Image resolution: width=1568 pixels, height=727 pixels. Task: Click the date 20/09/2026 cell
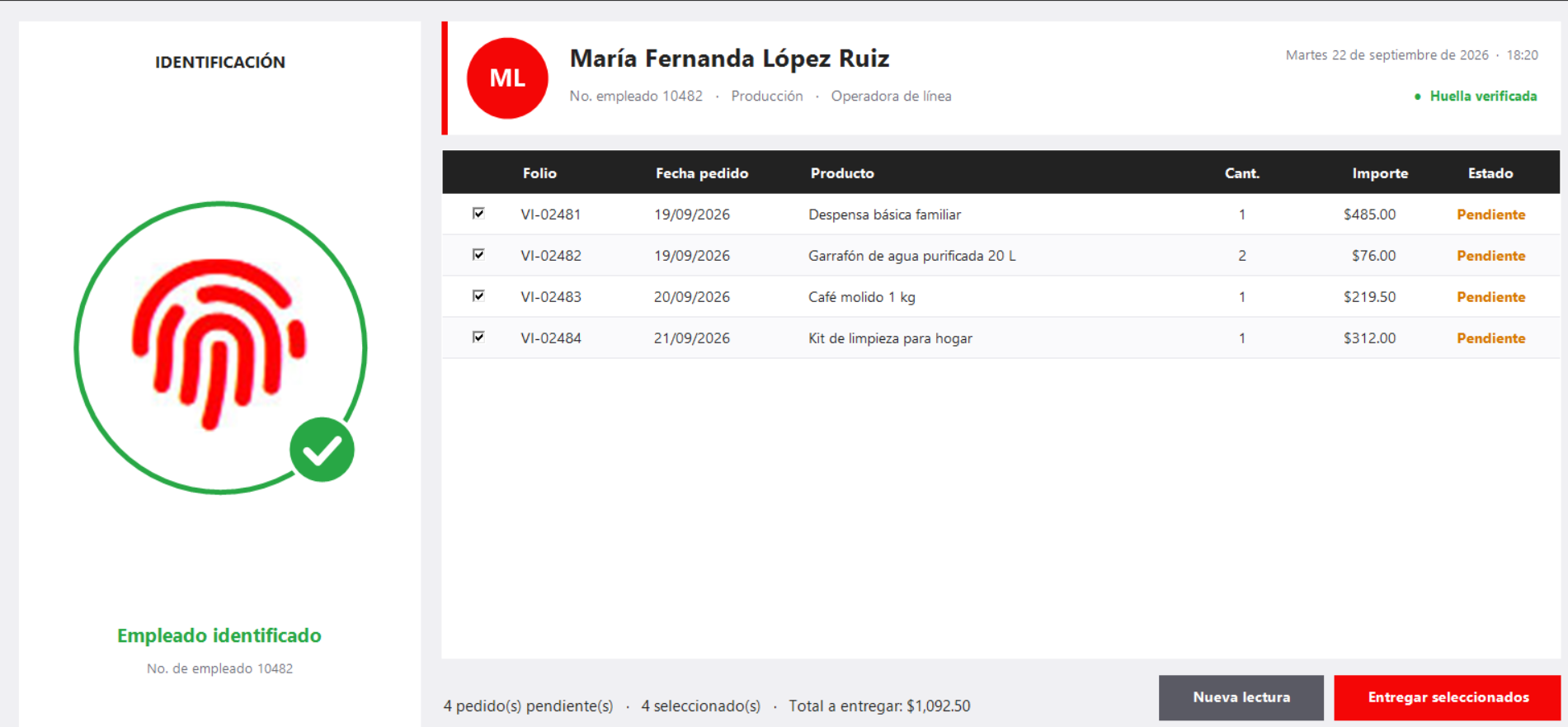pyautogui.click(x=692, y=297)
